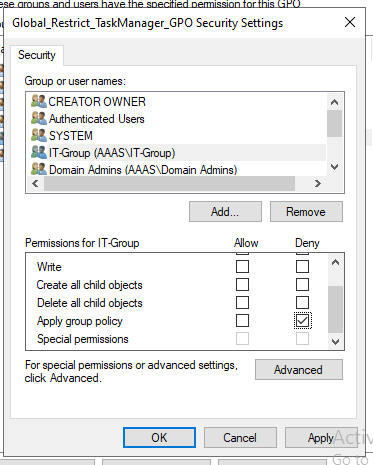
Task: Click the names list scroll down arrow
Action: point(334,167)
